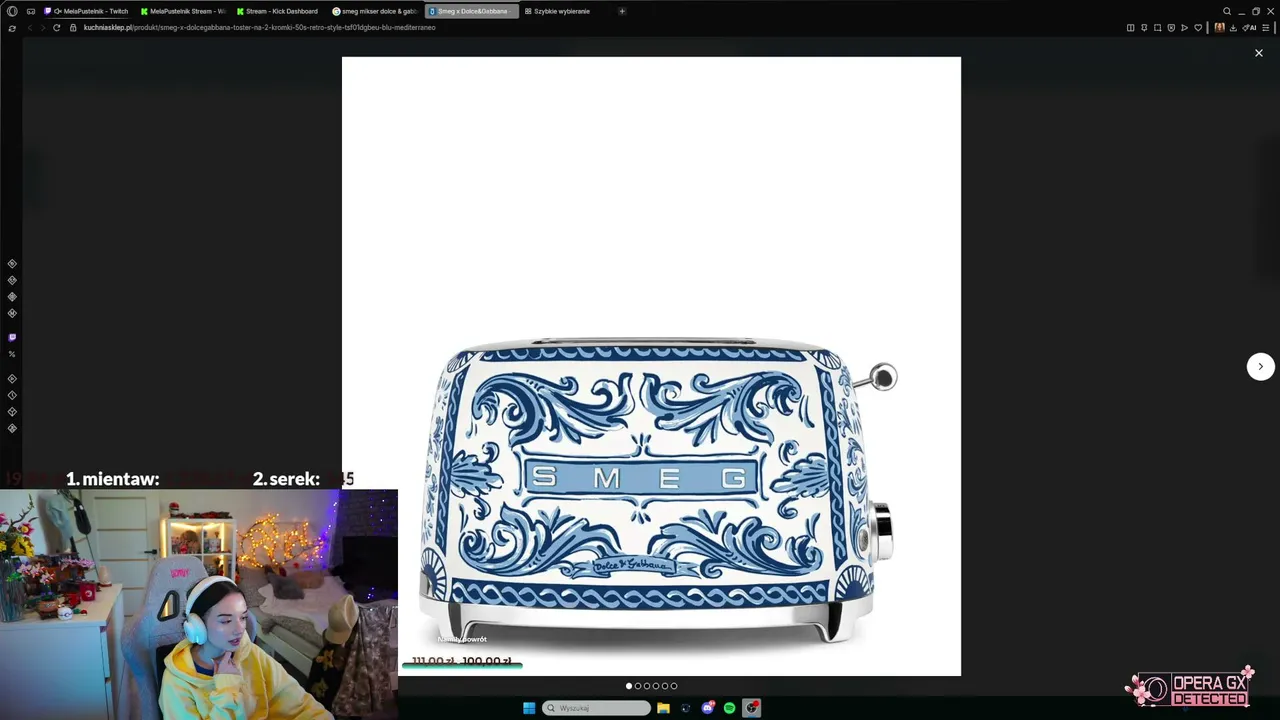Open Spotify from the taskbar
The height and width of the screenshot is (720, 1280).
[x=730, y=708]
